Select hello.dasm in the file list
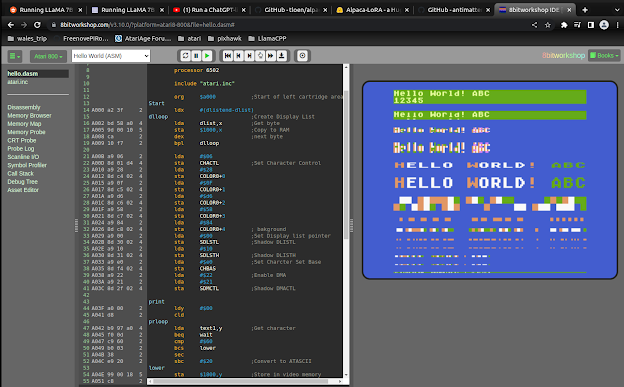The height and width of the screenshot is (387, 624). pyautogui.click(x=38, y=74)
